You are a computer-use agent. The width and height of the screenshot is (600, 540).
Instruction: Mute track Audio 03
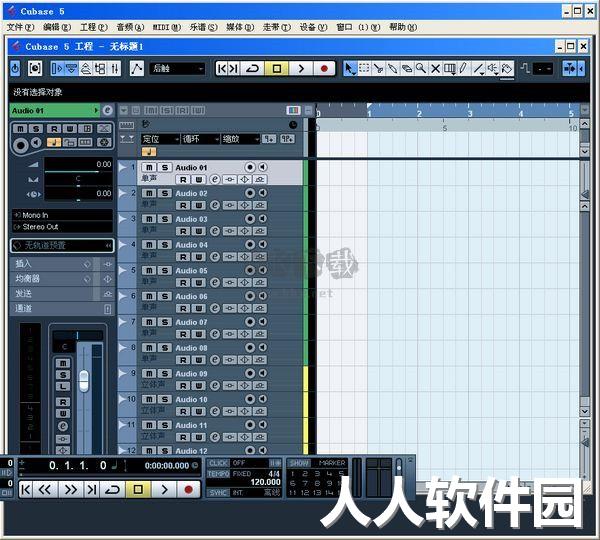(149, 219)
